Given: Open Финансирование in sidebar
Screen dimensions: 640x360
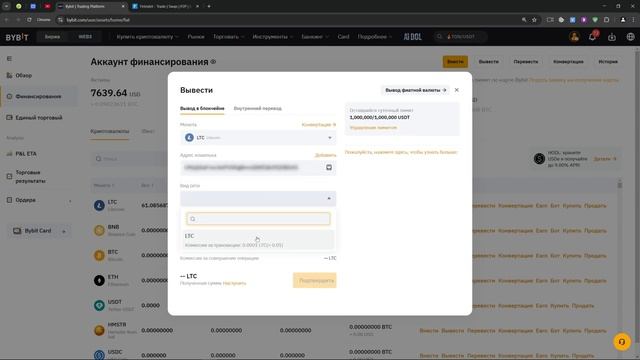Looking at the screenshot, I should pyautogui.click(x=38, y=97).
